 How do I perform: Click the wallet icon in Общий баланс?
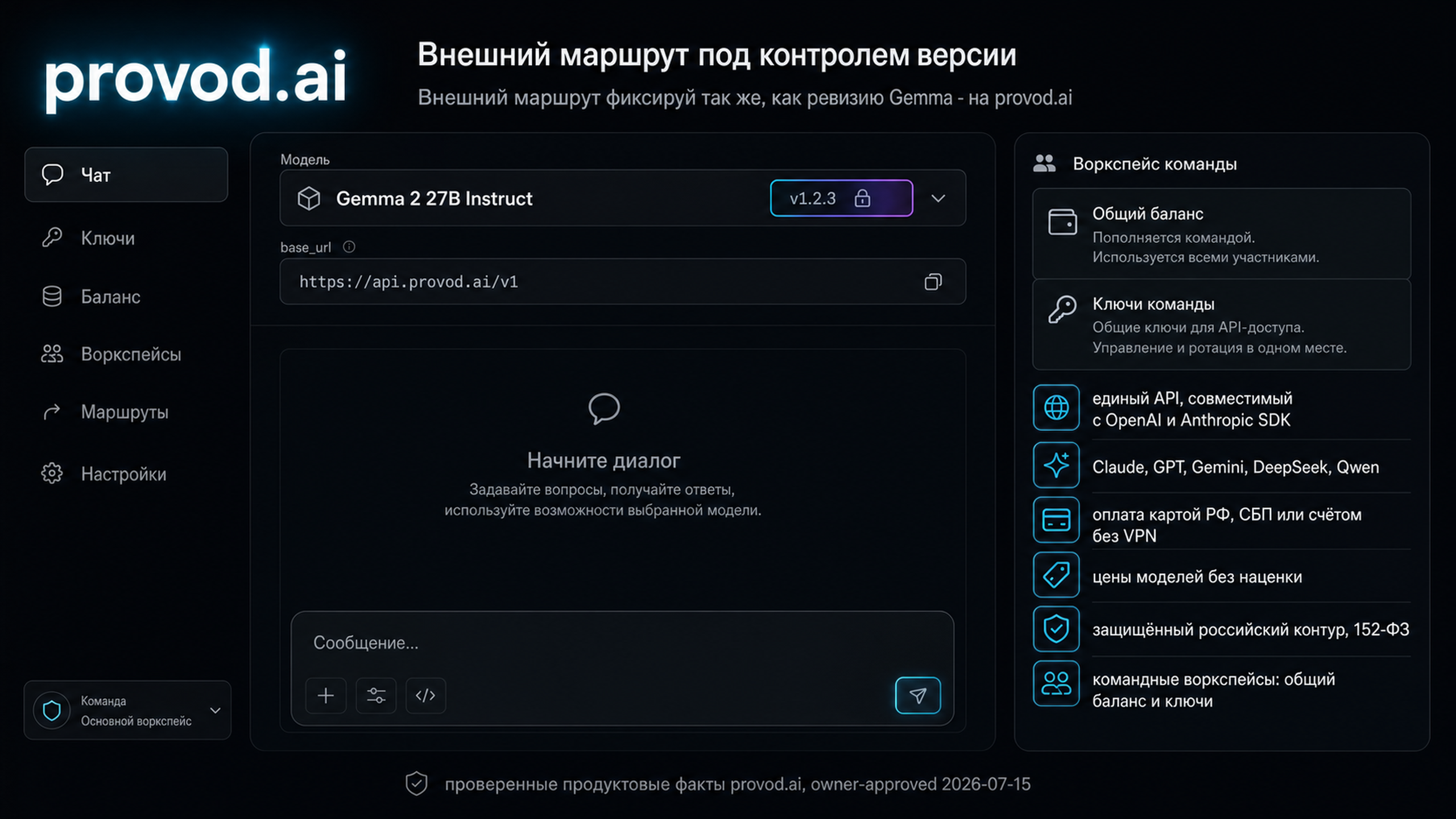(1062, 222)
